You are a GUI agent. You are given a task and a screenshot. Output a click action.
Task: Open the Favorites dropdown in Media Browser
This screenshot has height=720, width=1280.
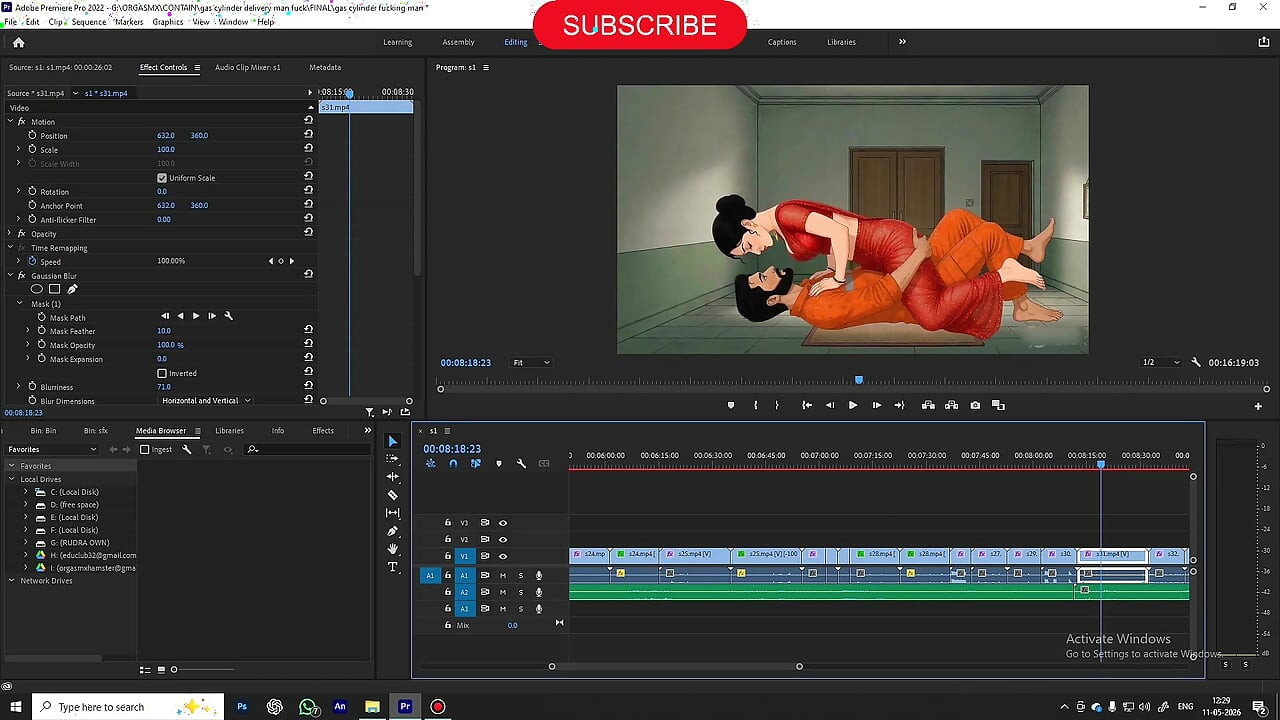point(52,449)
